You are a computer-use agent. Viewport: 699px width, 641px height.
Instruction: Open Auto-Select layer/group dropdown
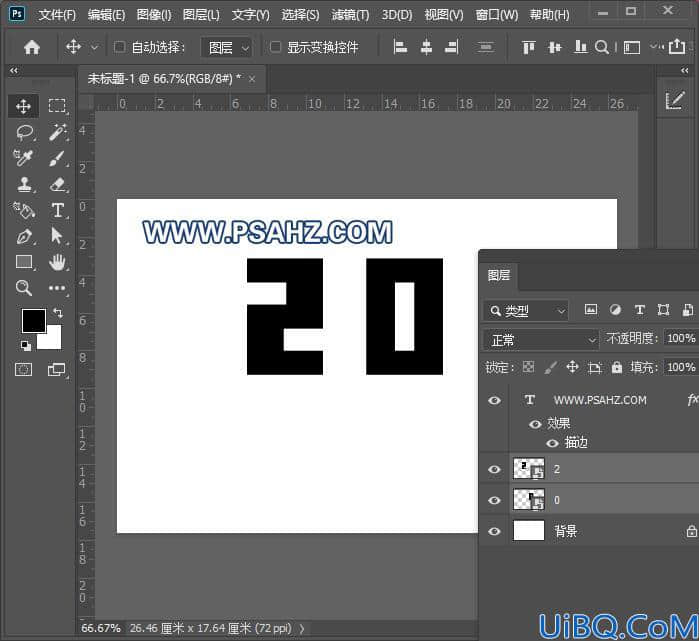(x=226, y=47)
